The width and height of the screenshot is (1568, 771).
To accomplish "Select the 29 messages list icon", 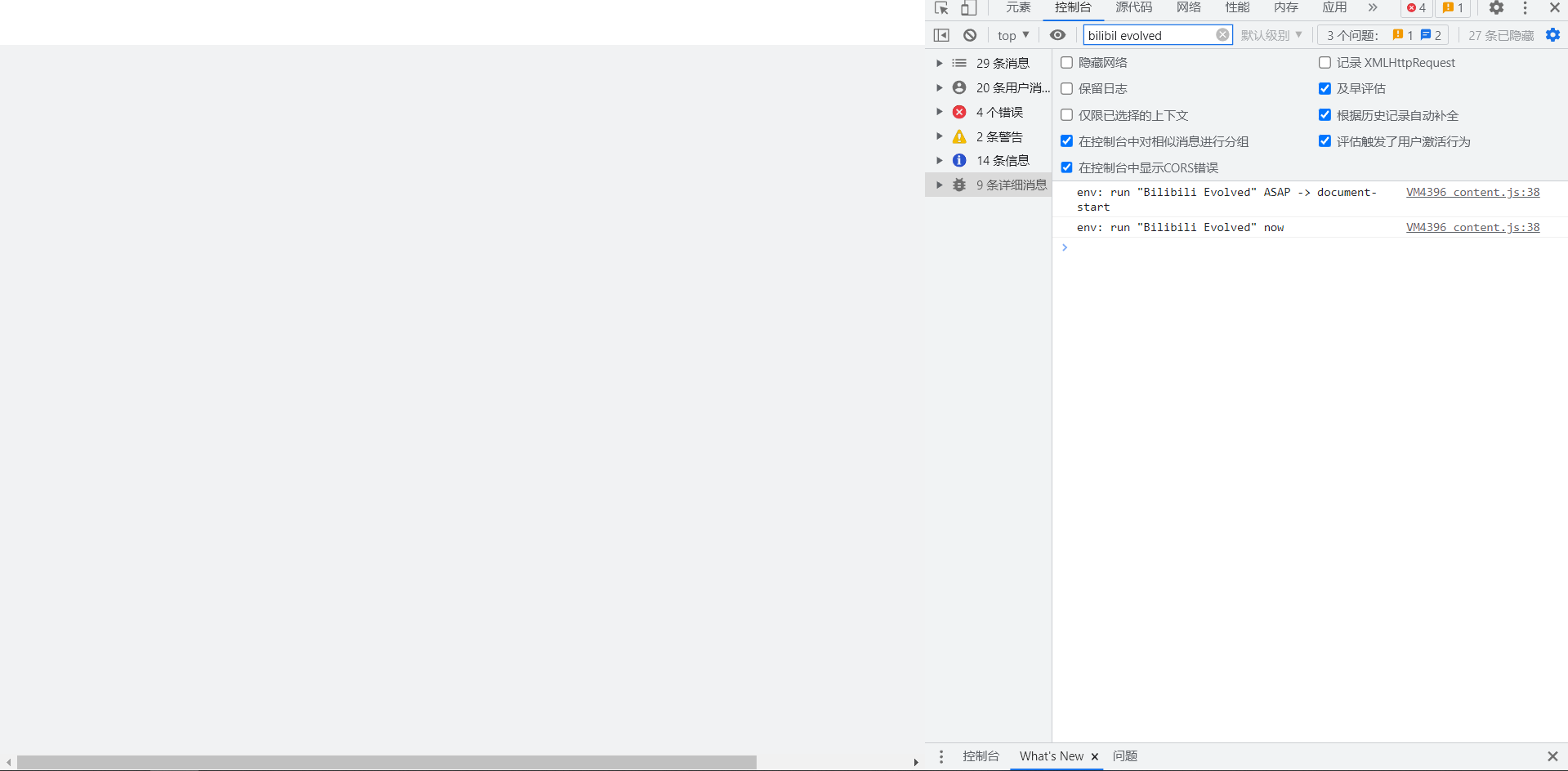I will 959,63.
